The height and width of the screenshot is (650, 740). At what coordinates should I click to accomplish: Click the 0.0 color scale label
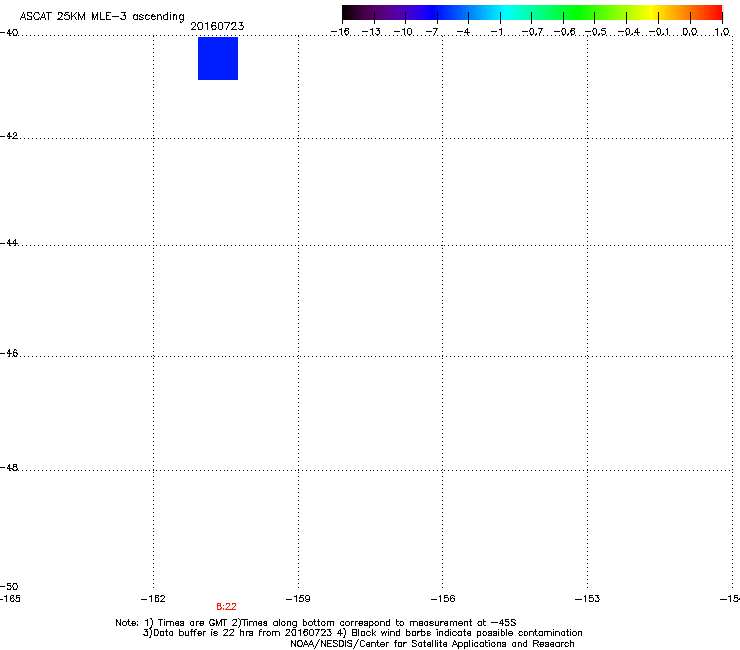pyautogui.click(x=690, y=32)
